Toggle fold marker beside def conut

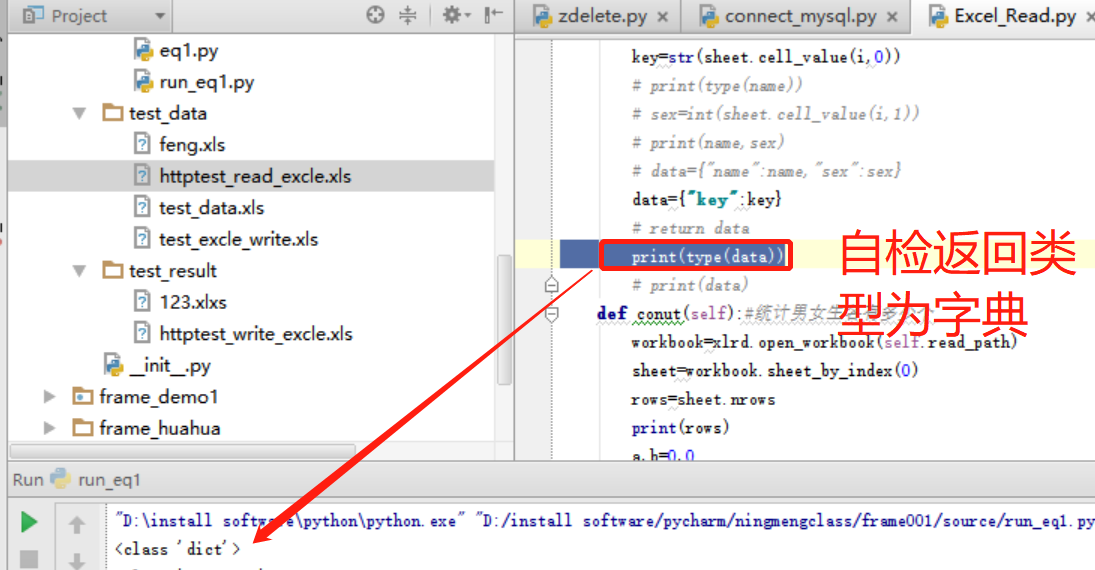pos(551,314)
